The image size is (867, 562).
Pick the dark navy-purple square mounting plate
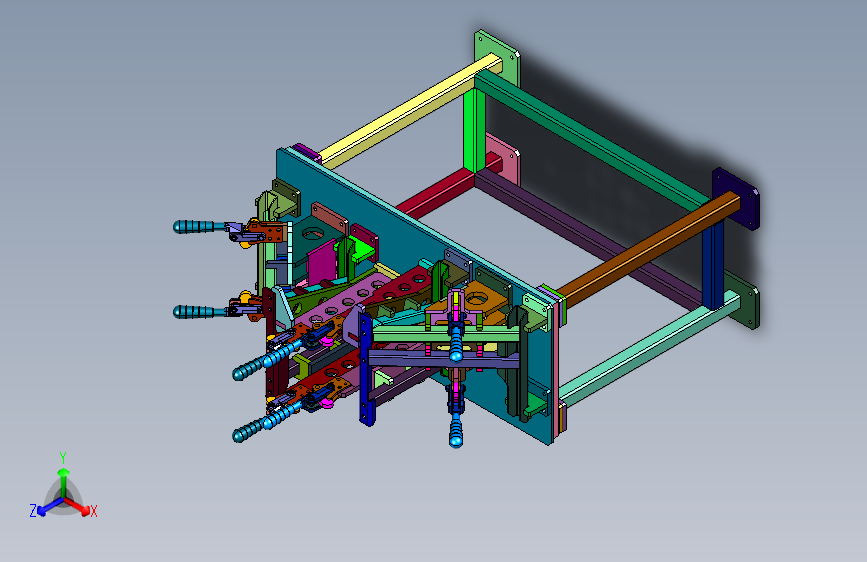(x=736, y=199)
